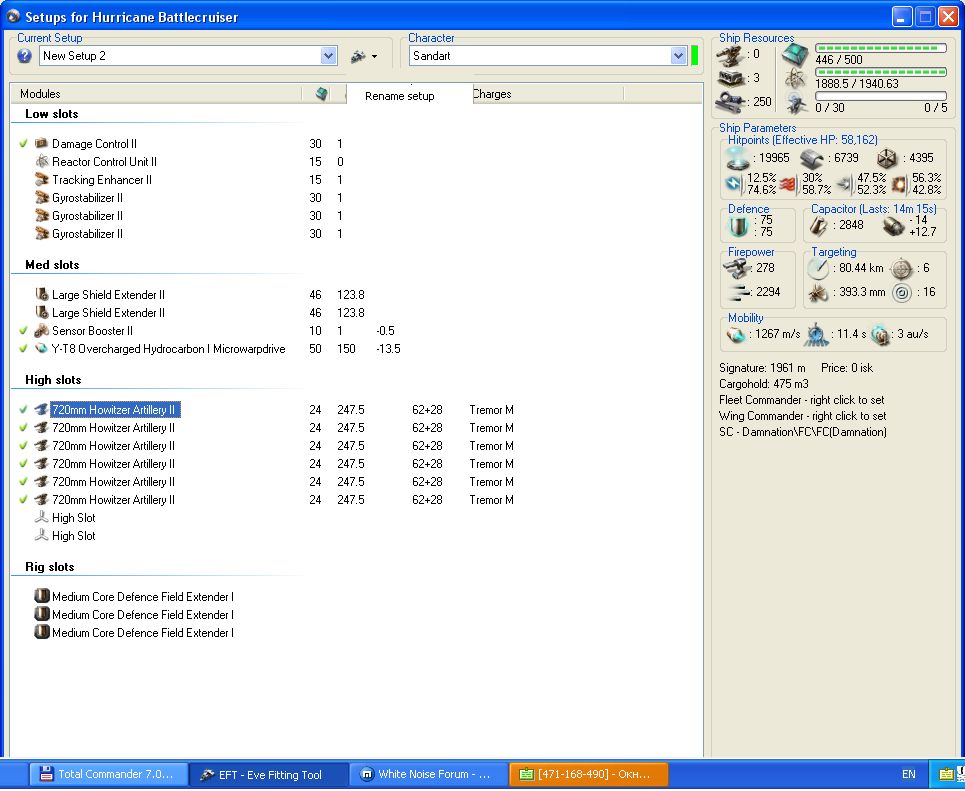Click the CPU resource icon

pyautogui.click(x=795, y=55)
